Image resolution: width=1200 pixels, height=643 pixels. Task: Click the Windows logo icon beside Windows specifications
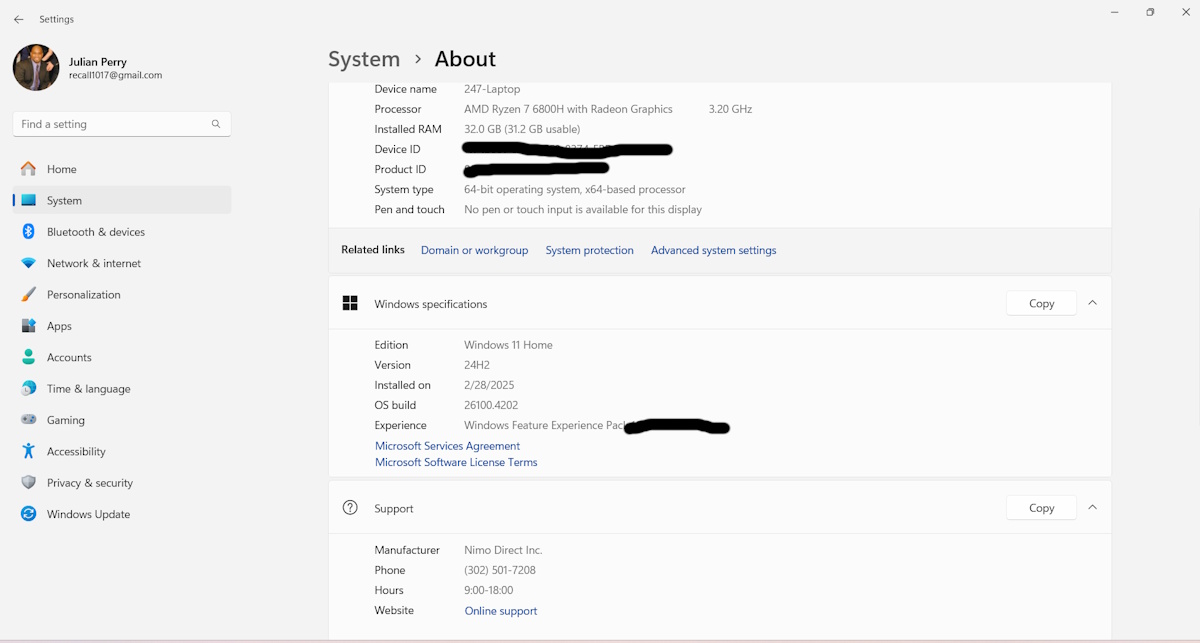pyautogui.click(x=350, y=303)
